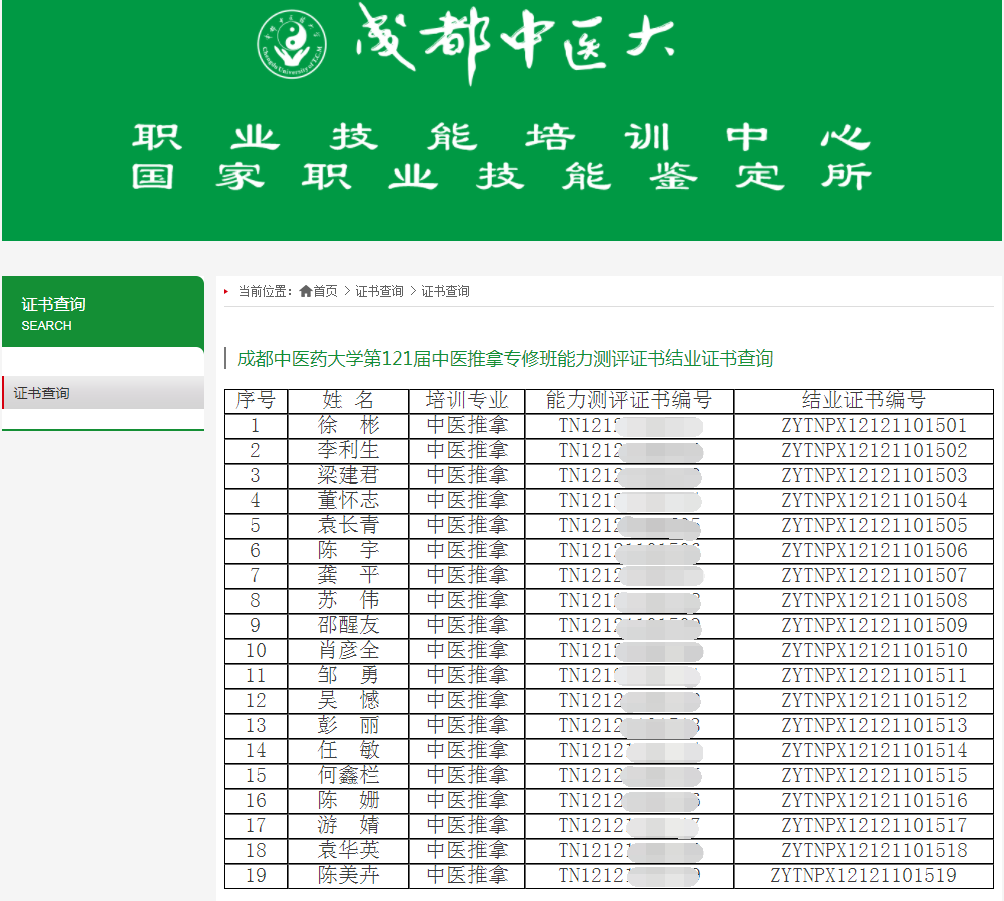Click 中医推拿 in 陈美卉's row
This screenshot has height=901, width=1004.
467,875
